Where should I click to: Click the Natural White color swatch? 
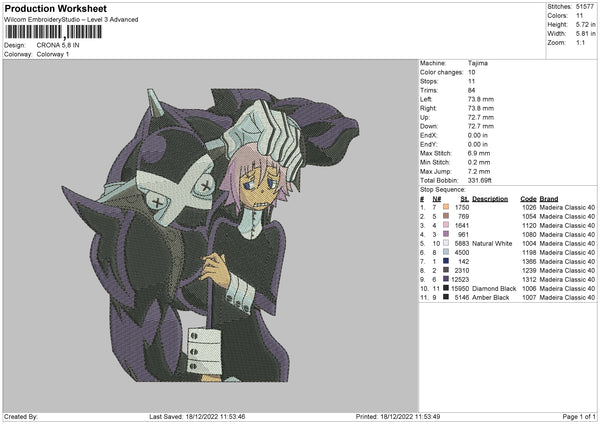tap(446, 243)
